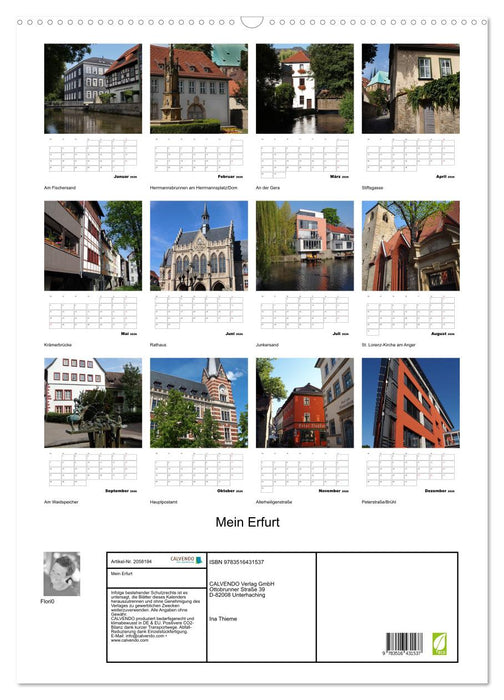
Task: Click the 'An der Gera' caption
Action: click(x=268, y=188)
